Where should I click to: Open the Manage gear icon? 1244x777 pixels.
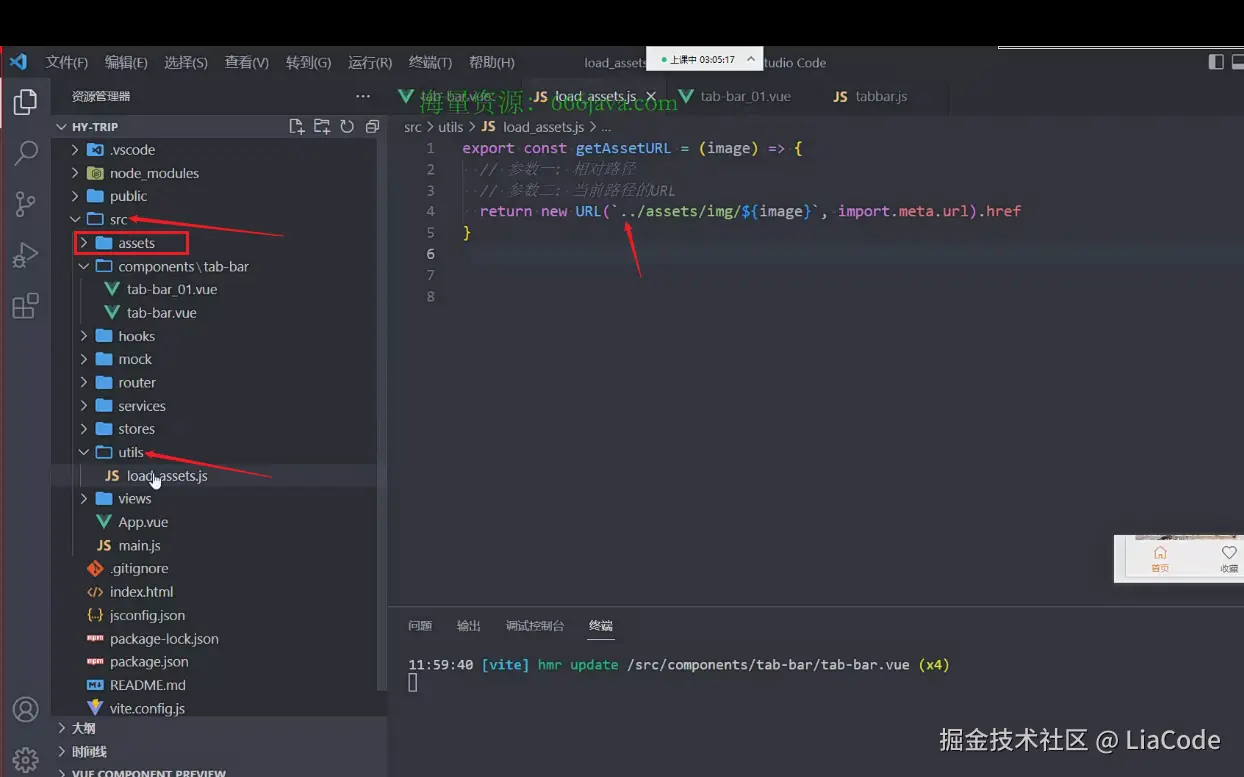pyautogui.click(x=25, y=760)
